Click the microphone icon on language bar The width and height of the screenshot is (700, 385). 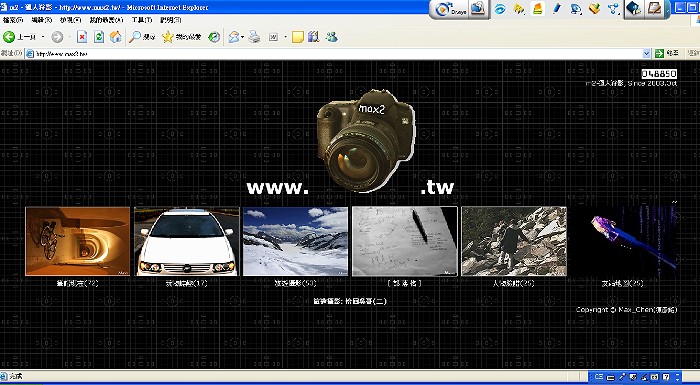tap(622, 377)
